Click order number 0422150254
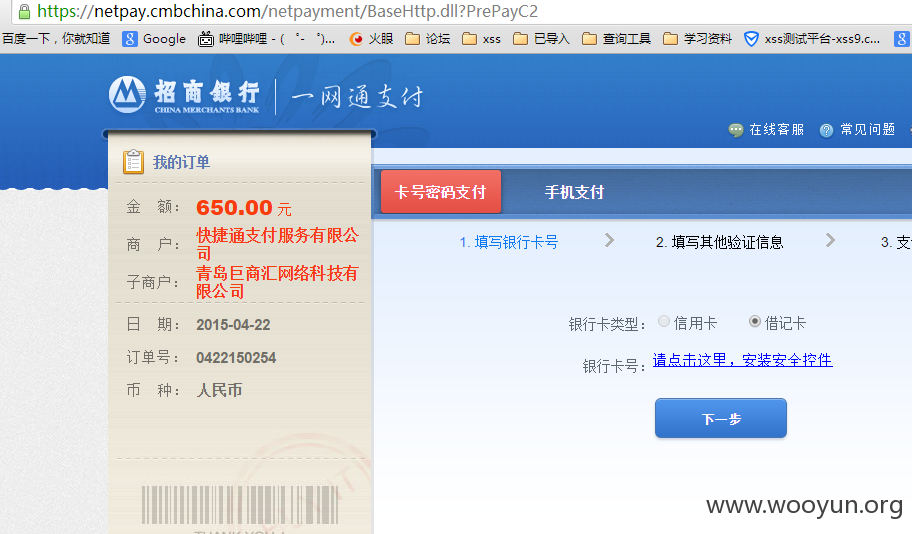This screenshot has height=534, width=912. 236,358
